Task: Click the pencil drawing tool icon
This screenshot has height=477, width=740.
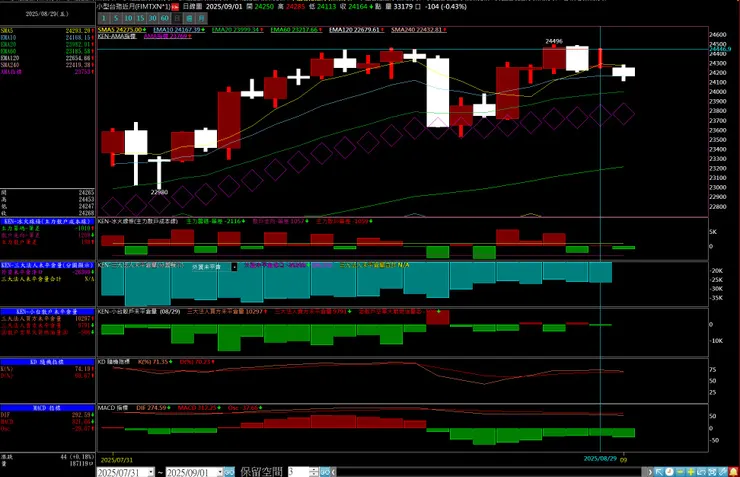Action: coord(723,471)
